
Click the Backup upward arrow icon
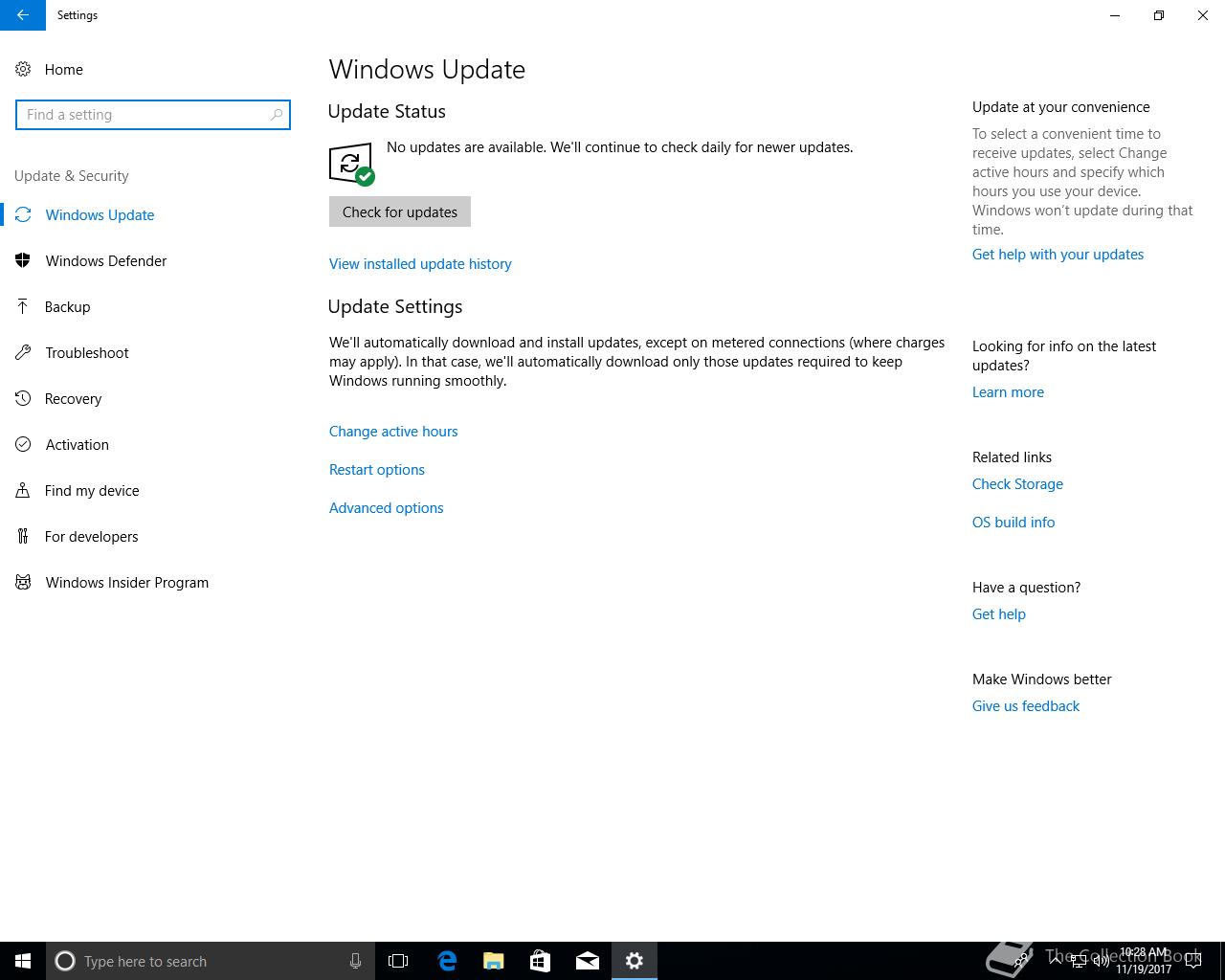click(23, 306)
